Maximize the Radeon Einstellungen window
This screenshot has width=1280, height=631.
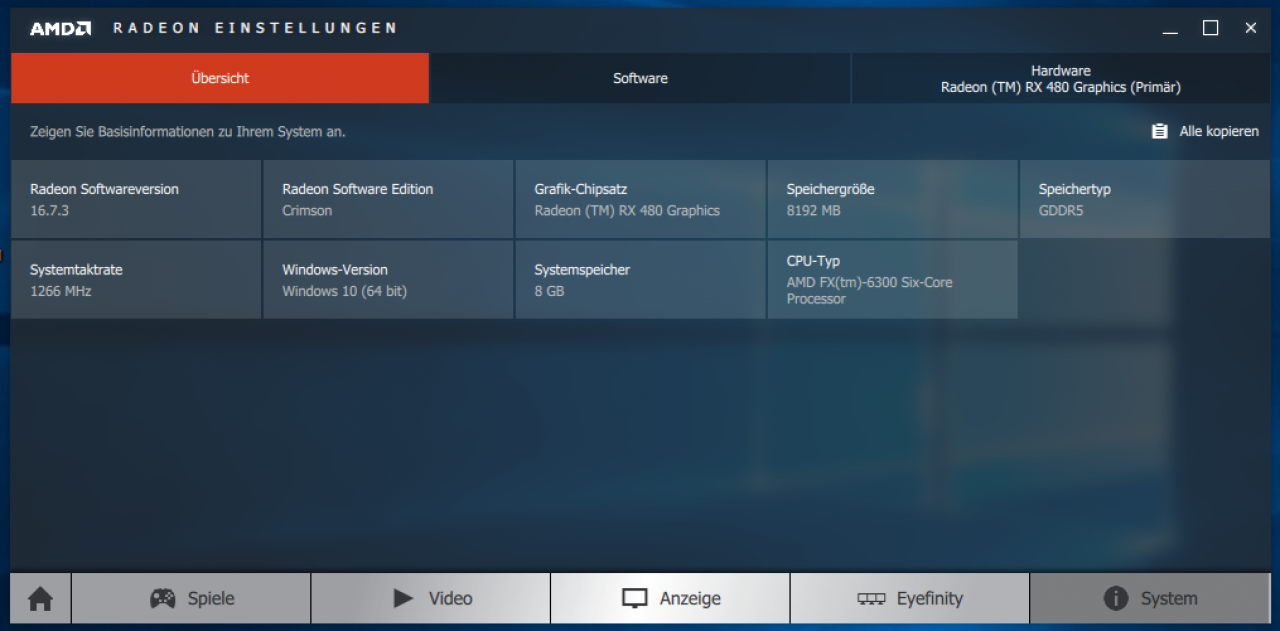pyautogui.click(x=1210, y=28)
